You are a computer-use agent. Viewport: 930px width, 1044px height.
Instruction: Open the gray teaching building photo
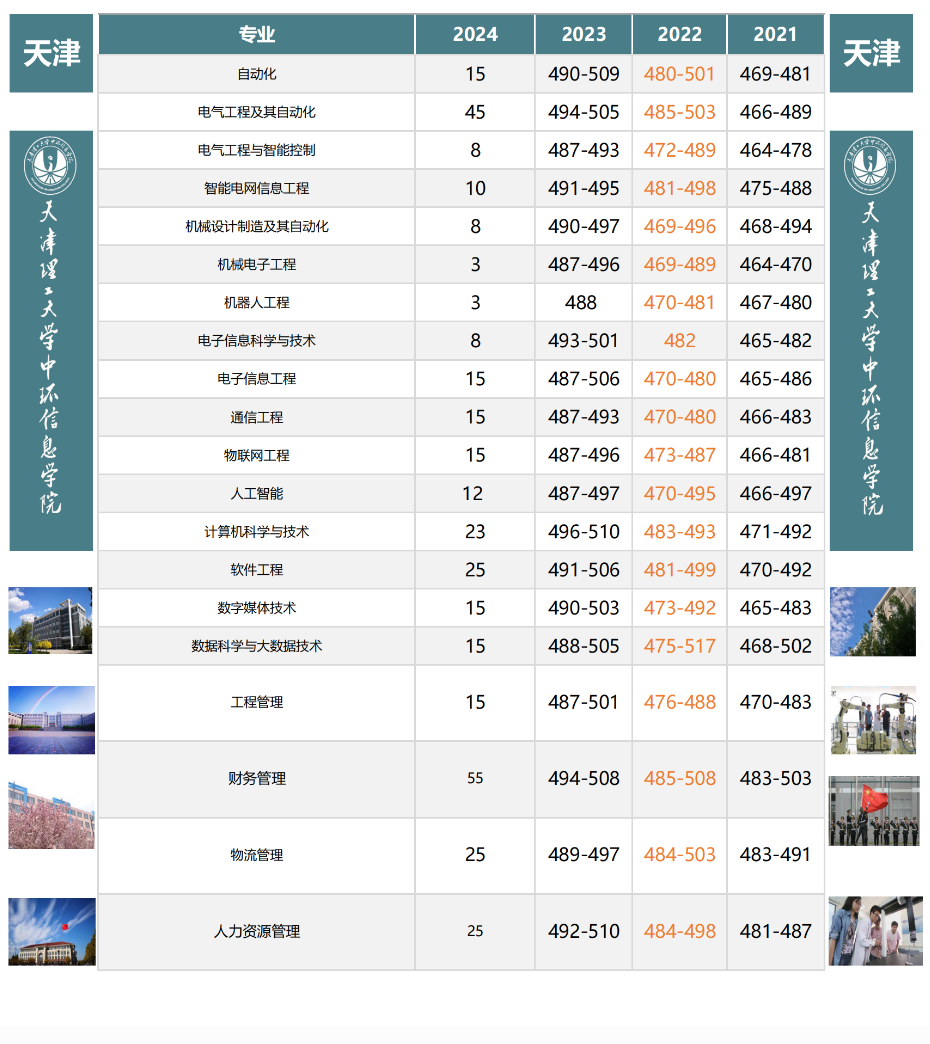point(50,621)
